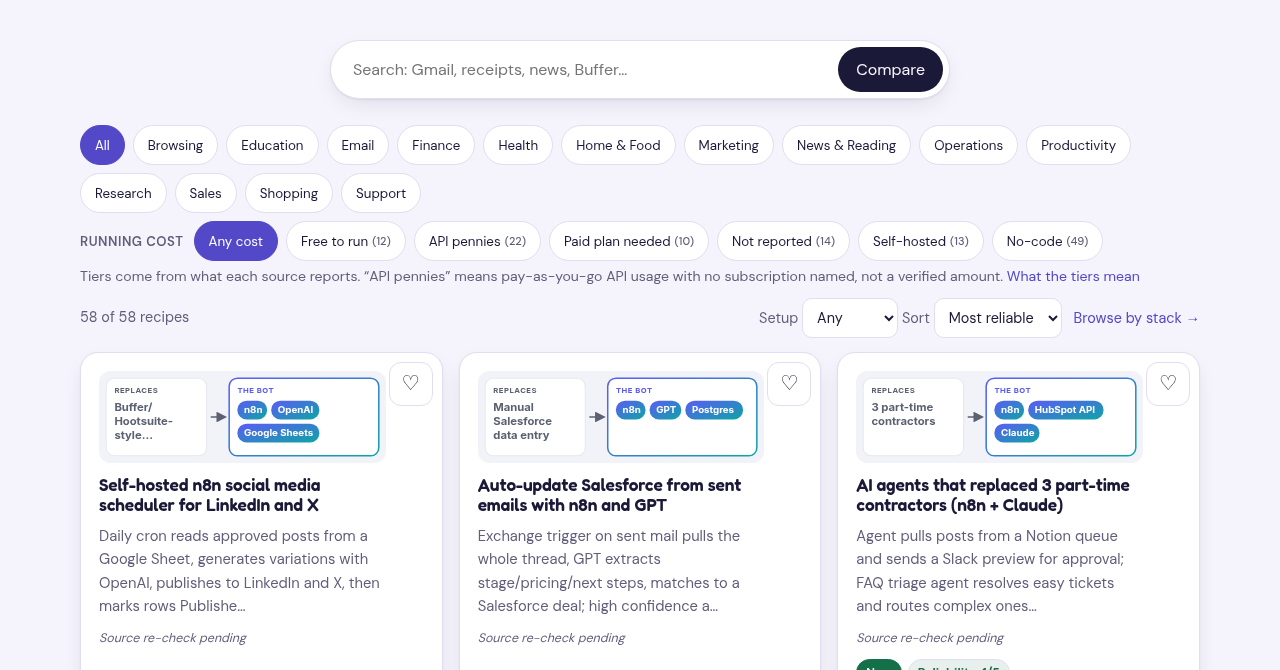
Task: Select the Any cost filter
Action: (236, 241)
